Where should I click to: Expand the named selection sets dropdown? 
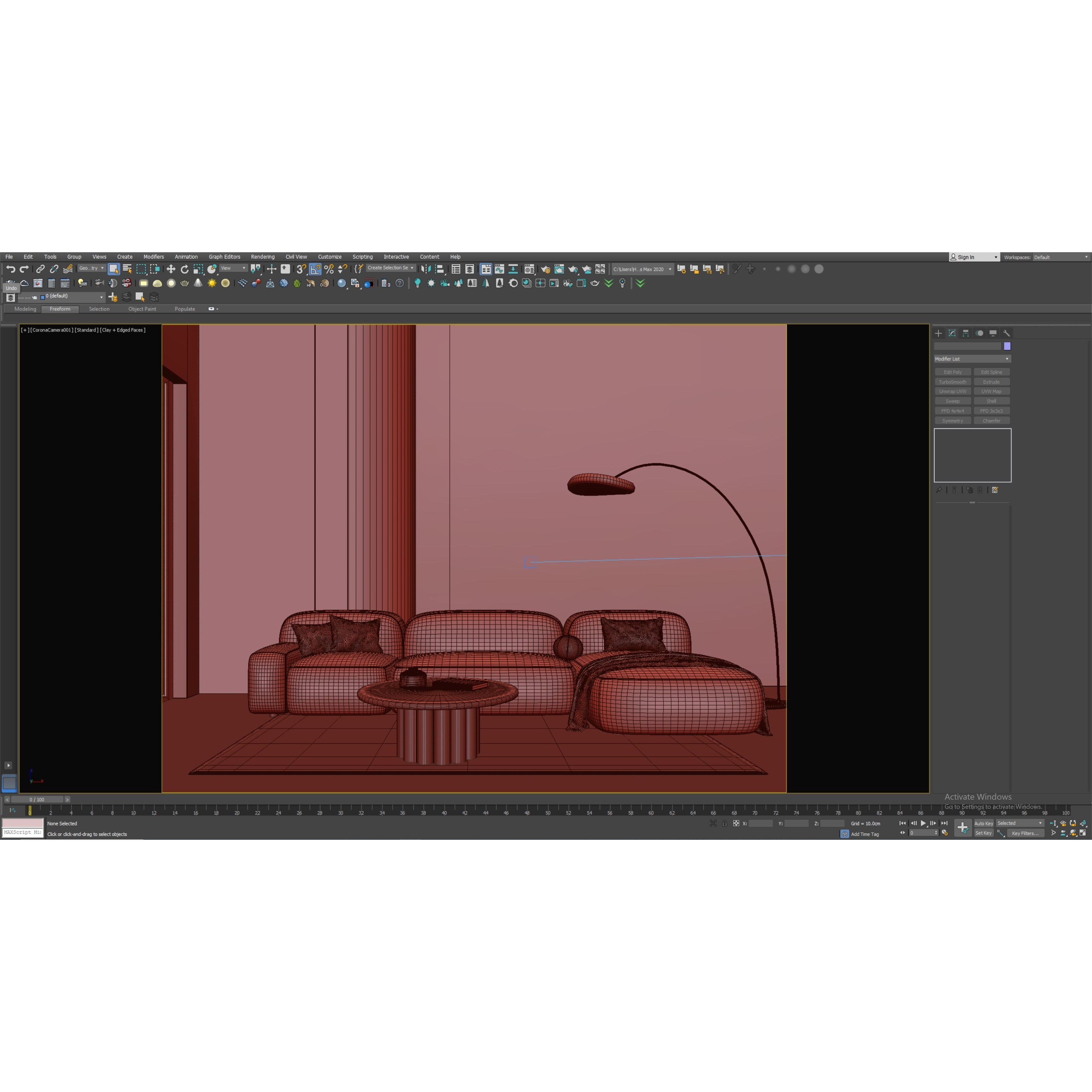point(412,268)
